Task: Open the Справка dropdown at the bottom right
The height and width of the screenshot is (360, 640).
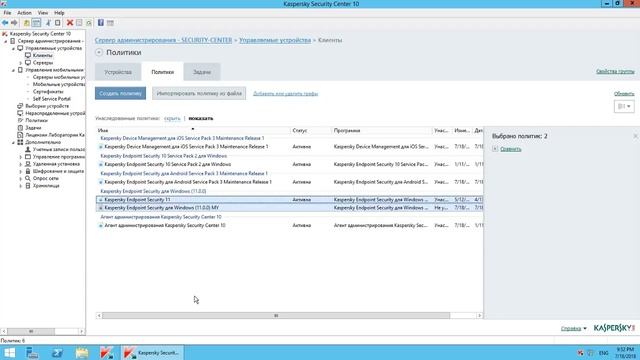Action: pyautogui.click(x=573, y=328)
